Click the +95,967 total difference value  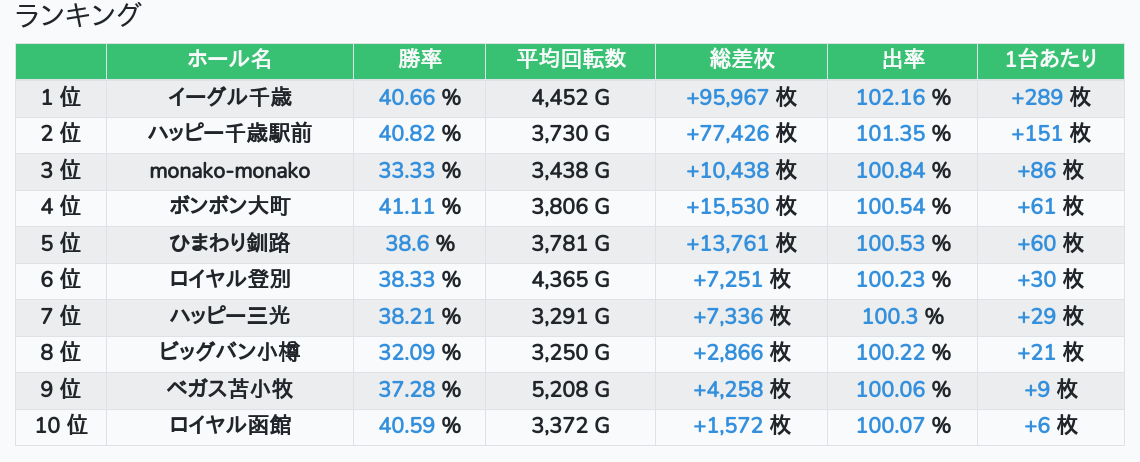pos(727,97)
